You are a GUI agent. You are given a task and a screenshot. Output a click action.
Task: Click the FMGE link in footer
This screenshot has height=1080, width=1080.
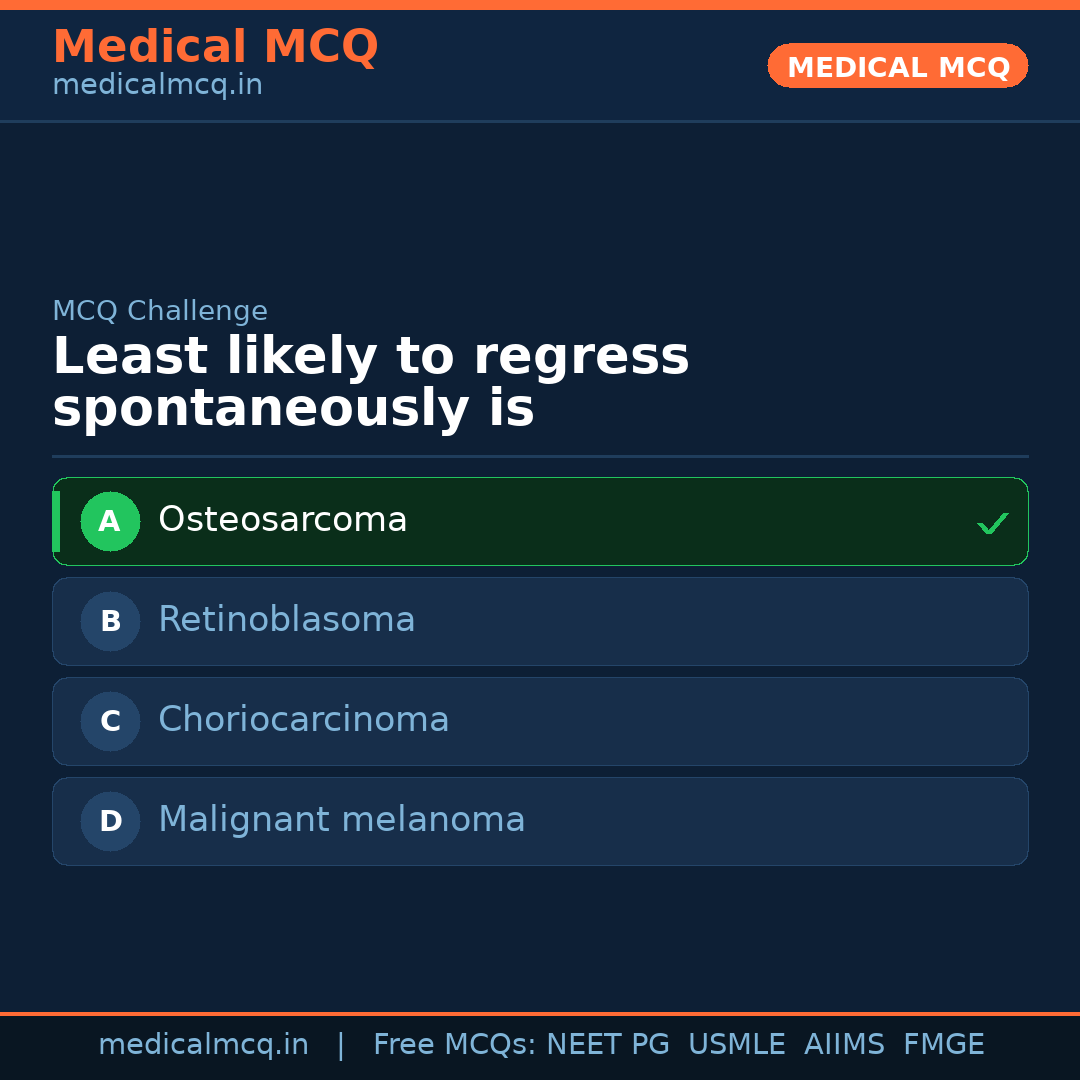pyautogui.click(x=943, y=1044)
